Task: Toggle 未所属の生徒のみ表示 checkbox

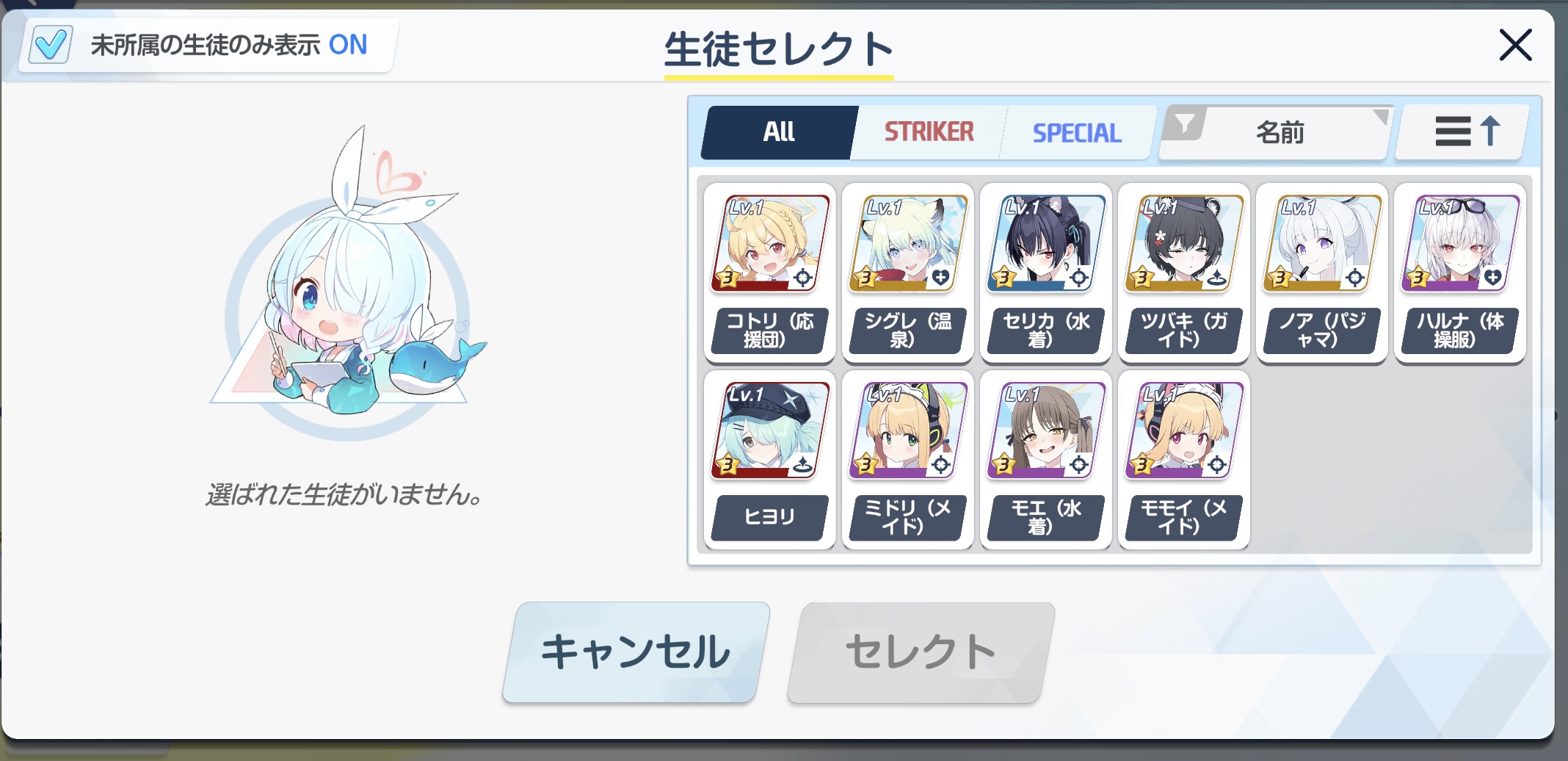Action: pos(51,45)
